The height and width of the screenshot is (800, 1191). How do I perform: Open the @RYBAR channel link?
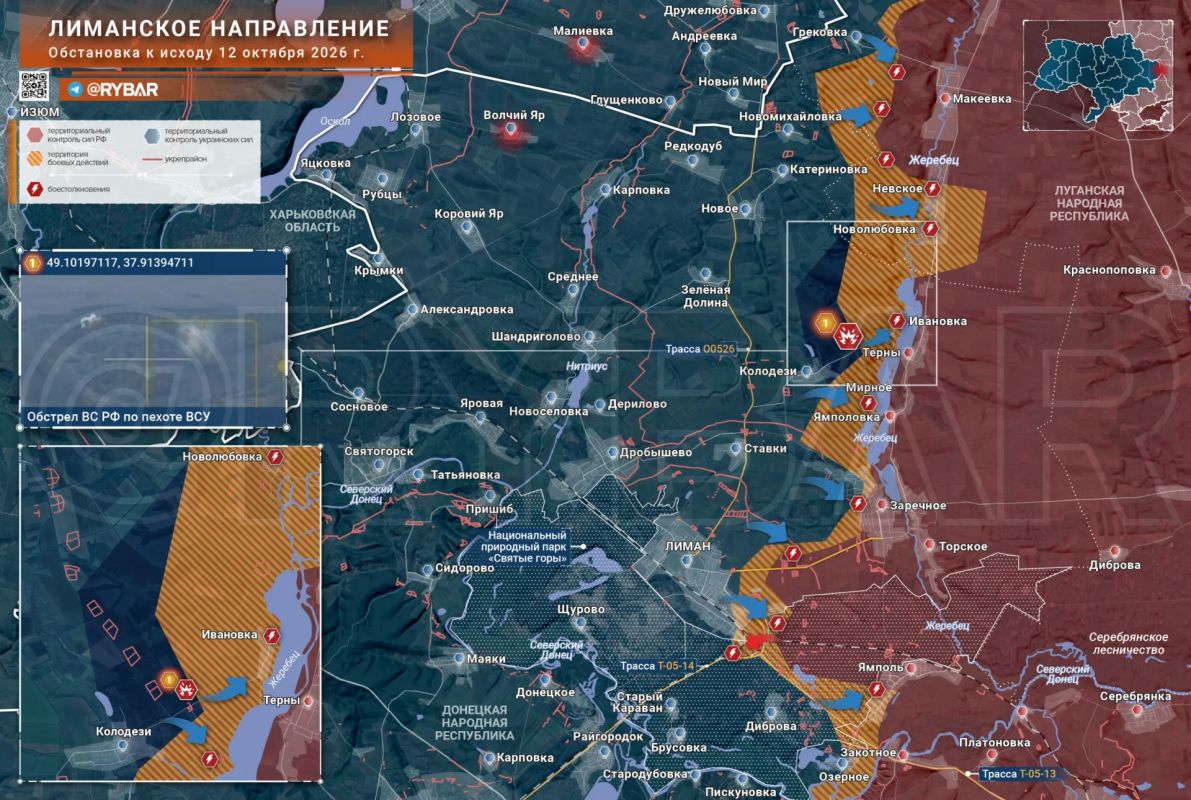click(x=122, y=90)
